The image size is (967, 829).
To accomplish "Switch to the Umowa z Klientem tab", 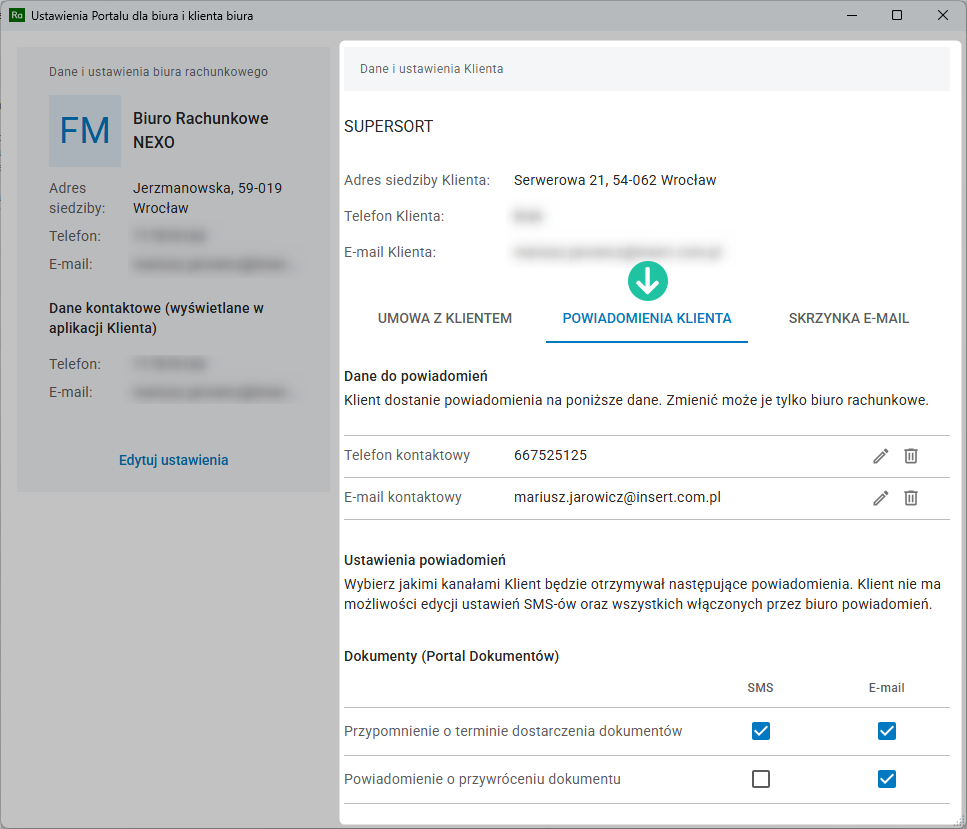I will point(445,318).
